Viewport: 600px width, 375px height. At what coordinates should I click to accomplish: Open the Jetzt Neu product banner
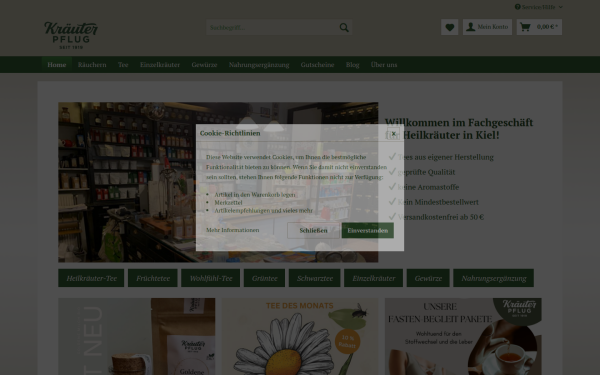137,337
